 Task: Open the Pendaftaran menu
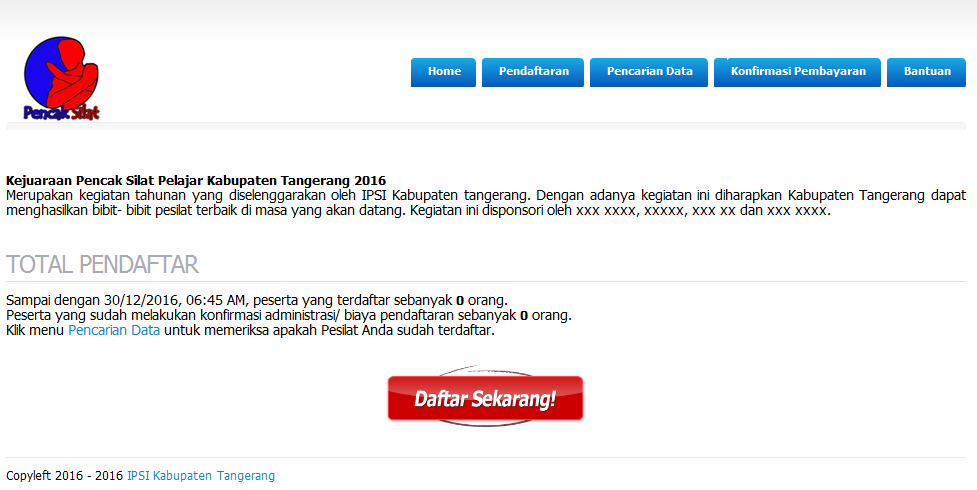tap(533, 72)
